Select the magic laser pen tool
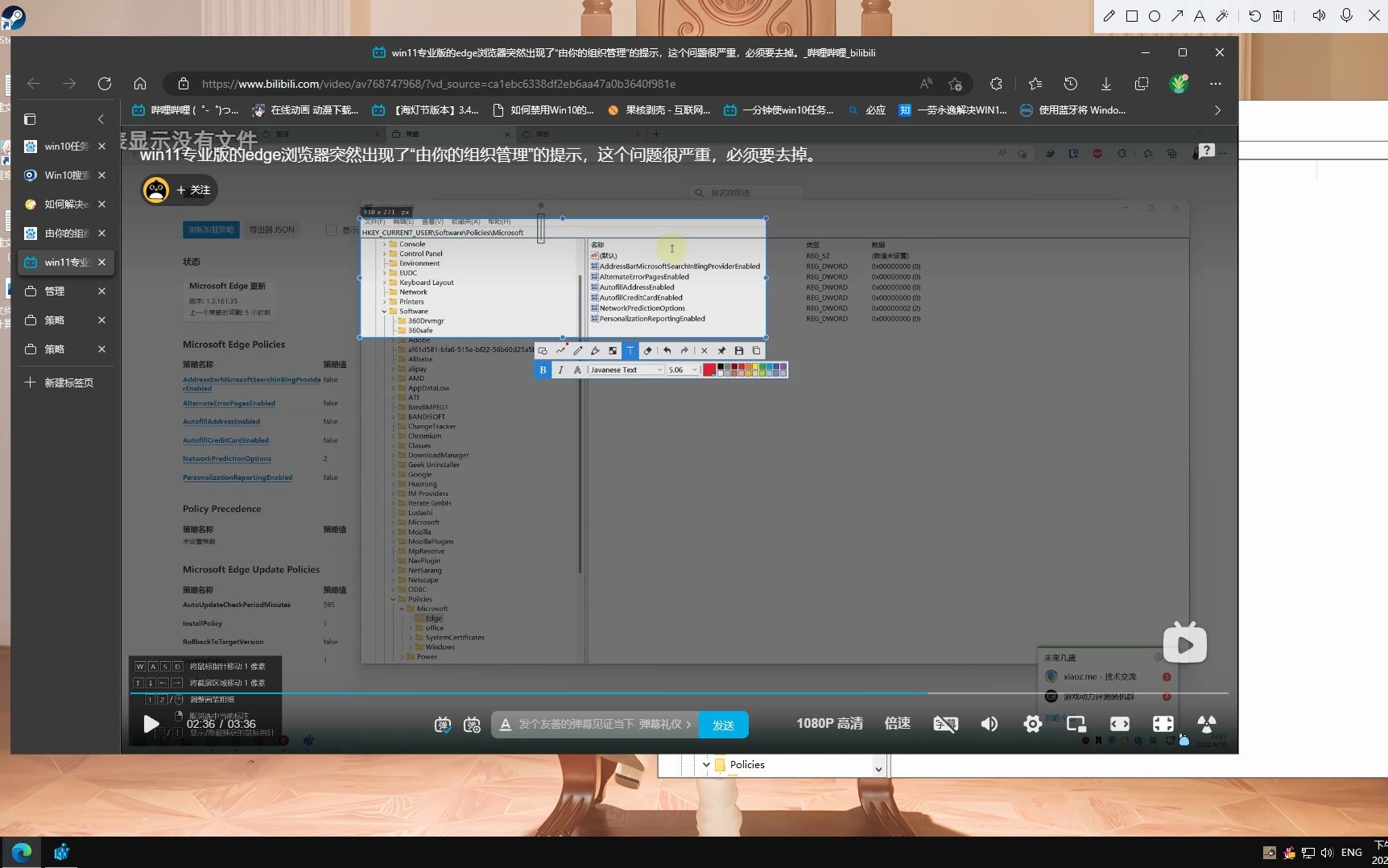 tap(1222, 16)
